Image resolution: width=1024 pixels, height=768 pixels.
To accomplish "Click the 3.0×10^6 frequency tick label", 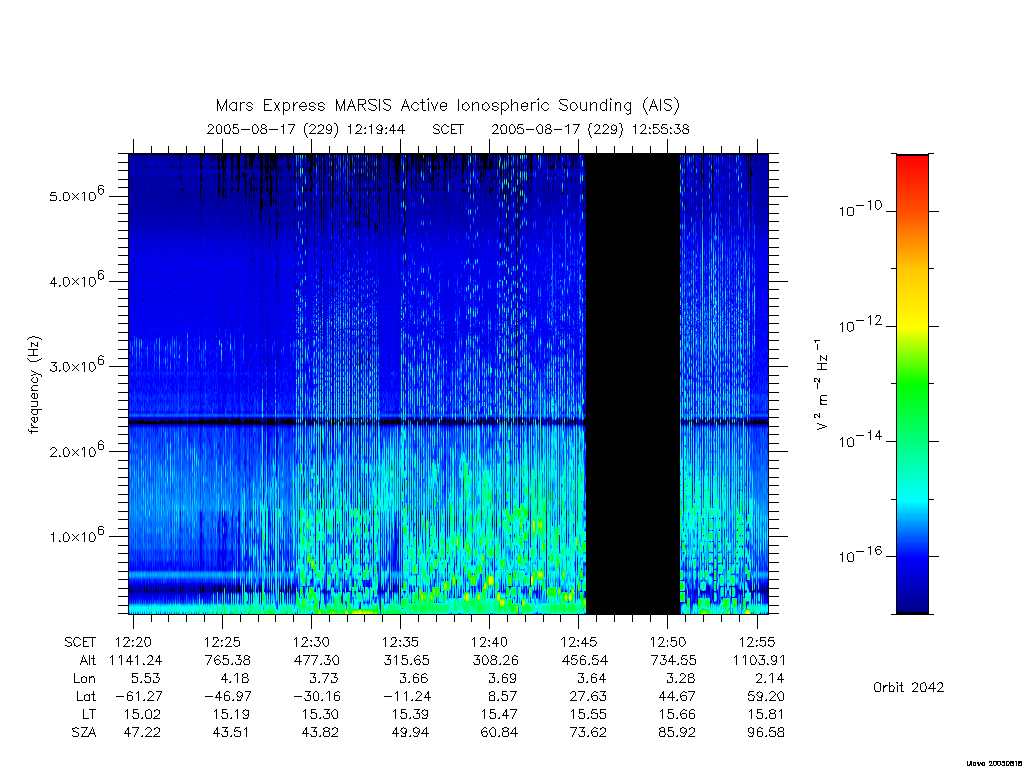I will click(x=76, y=364).
